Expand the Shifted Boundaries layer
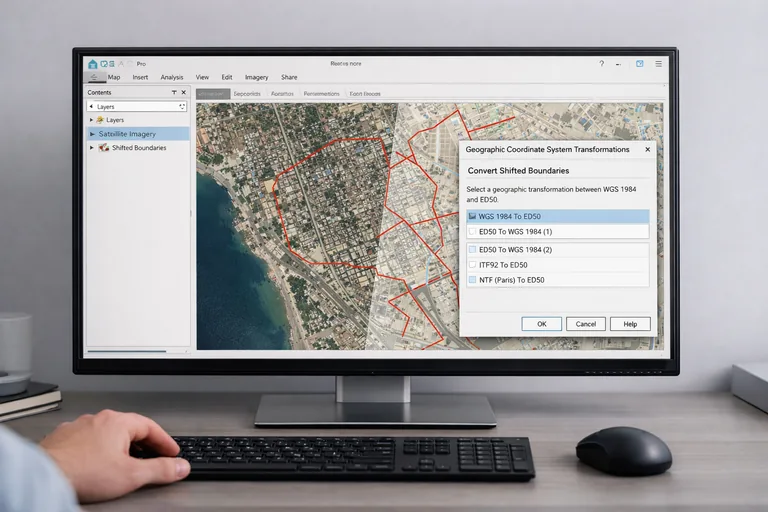The image size is (768, 512). [92, 147]
